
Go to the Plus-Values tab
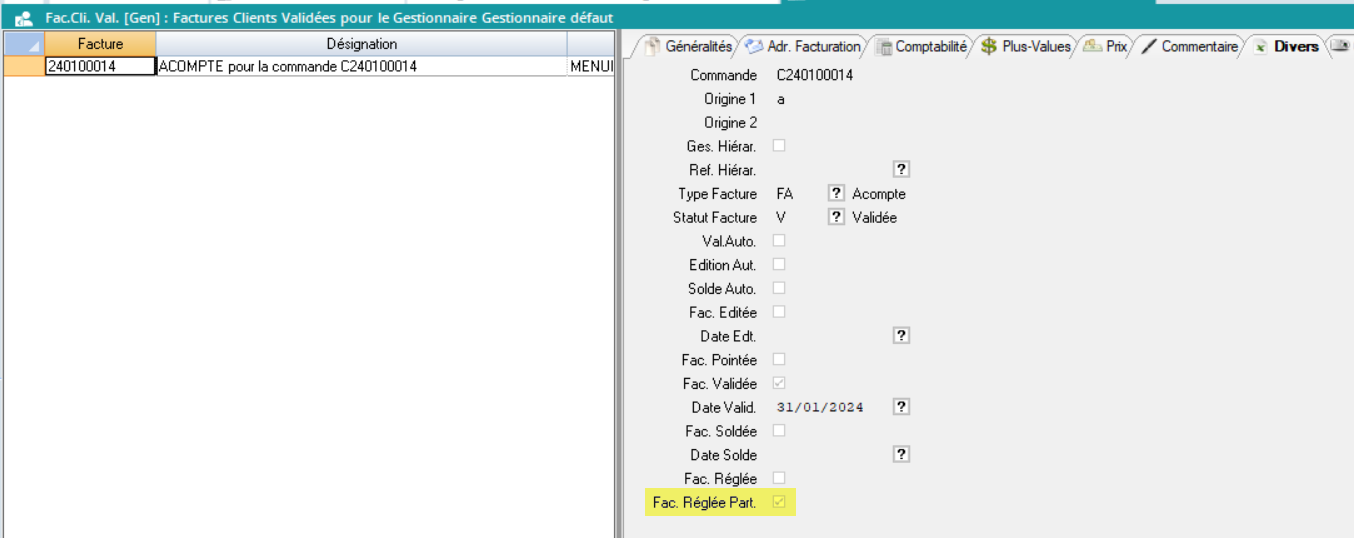[x=1027, y=46]
